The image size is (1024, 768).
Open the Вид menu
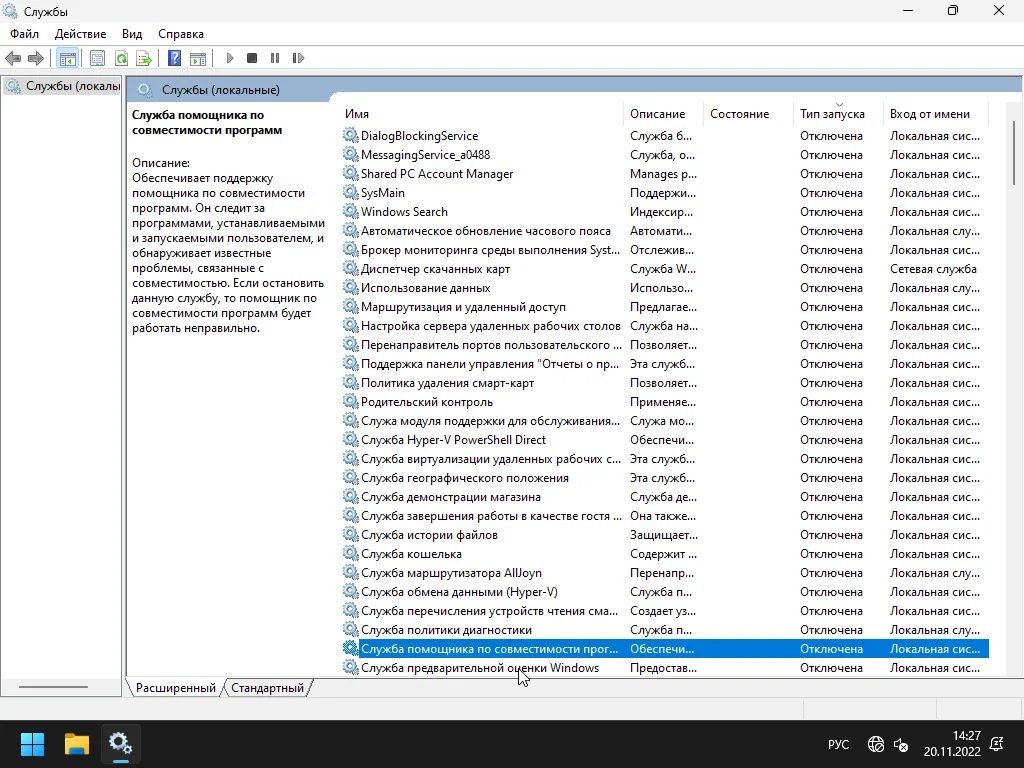pos(131,34)
